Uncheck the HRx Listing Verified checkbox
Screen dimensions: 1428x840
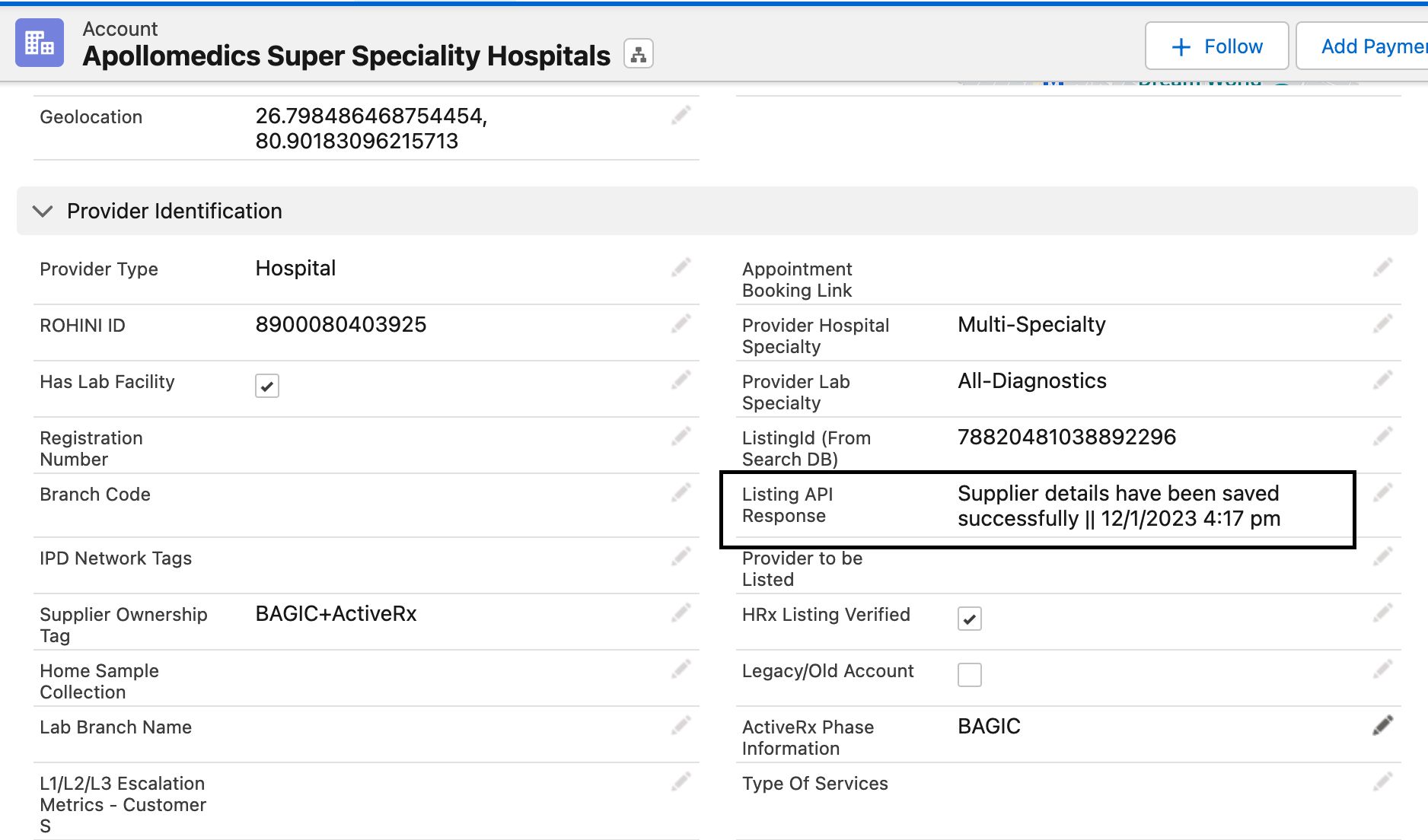pos(969,619)
